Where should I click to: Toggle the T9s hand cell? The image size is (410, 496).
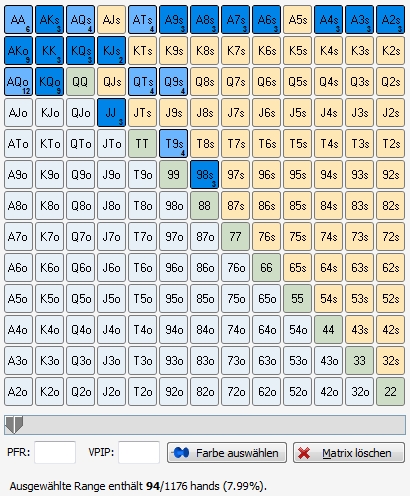(173, 144)
